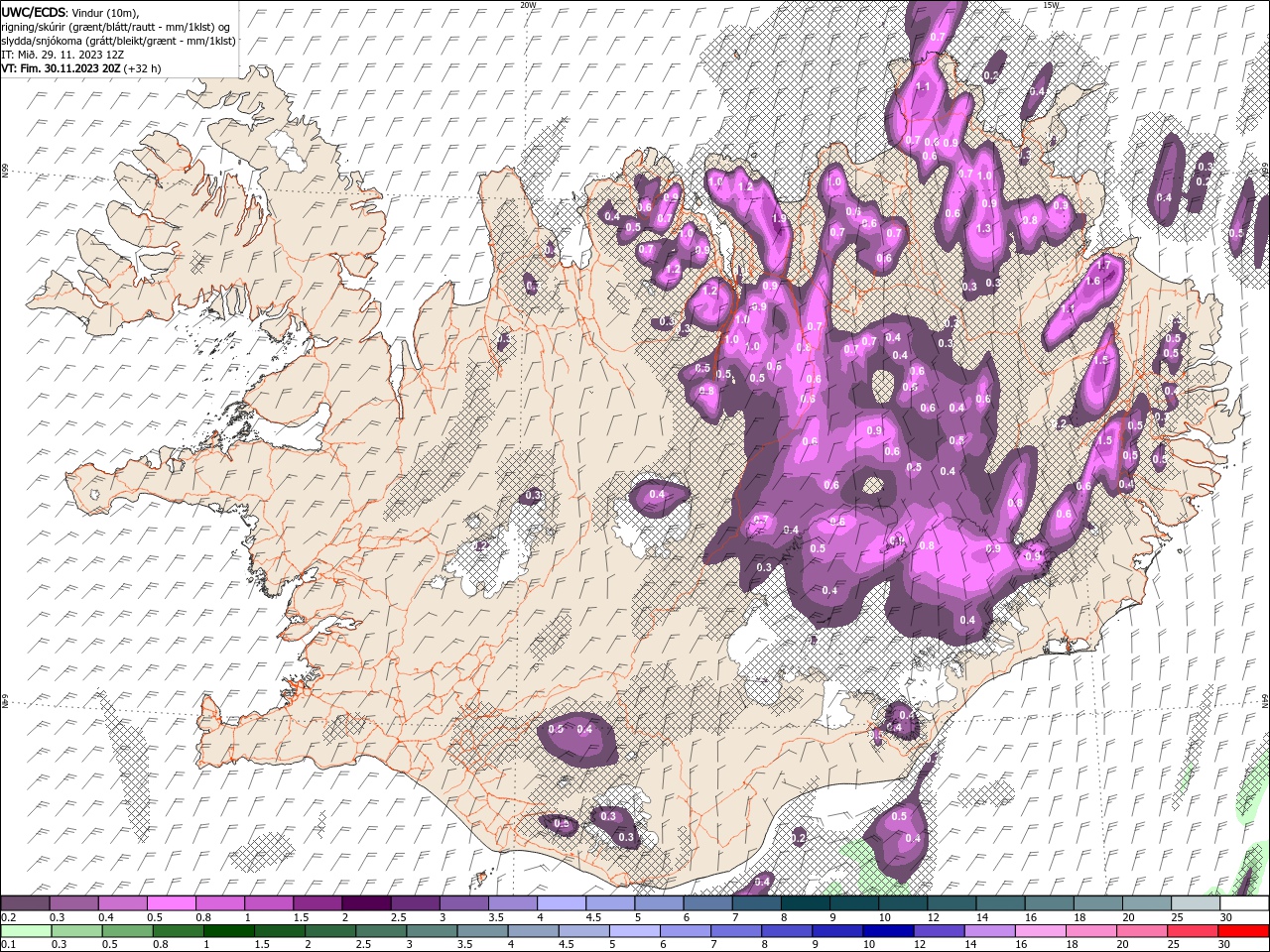Click the snow legend swatch labeled 0.2
Screen dimensions: 1270x952
click(x=25, y=903)
